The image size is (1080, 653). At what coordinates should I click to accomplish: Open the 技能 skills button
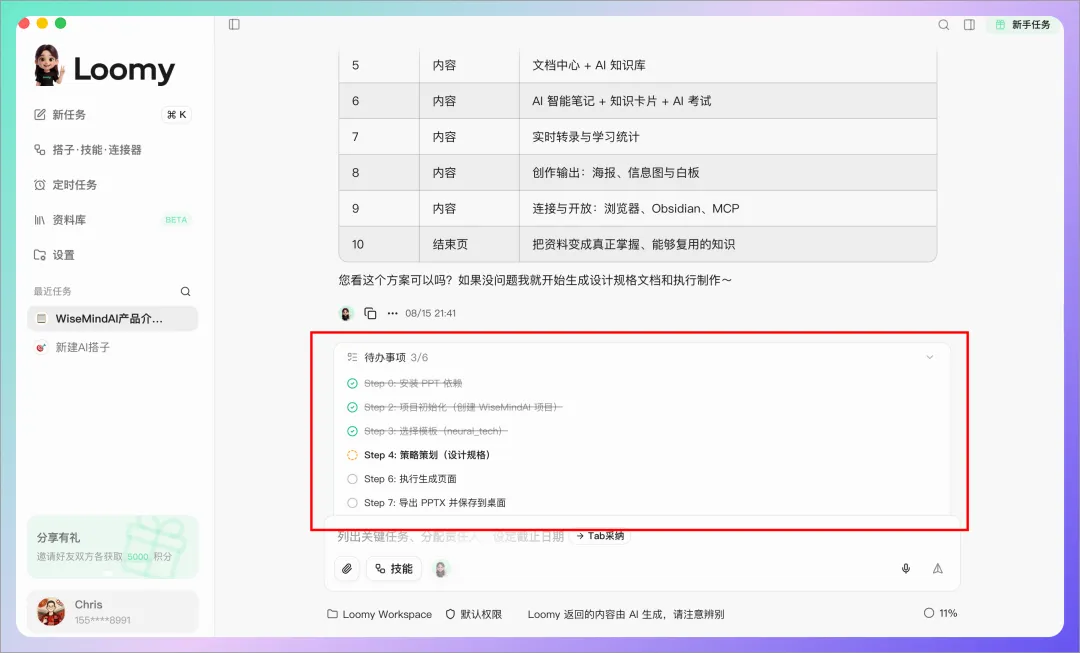[394, 569]
